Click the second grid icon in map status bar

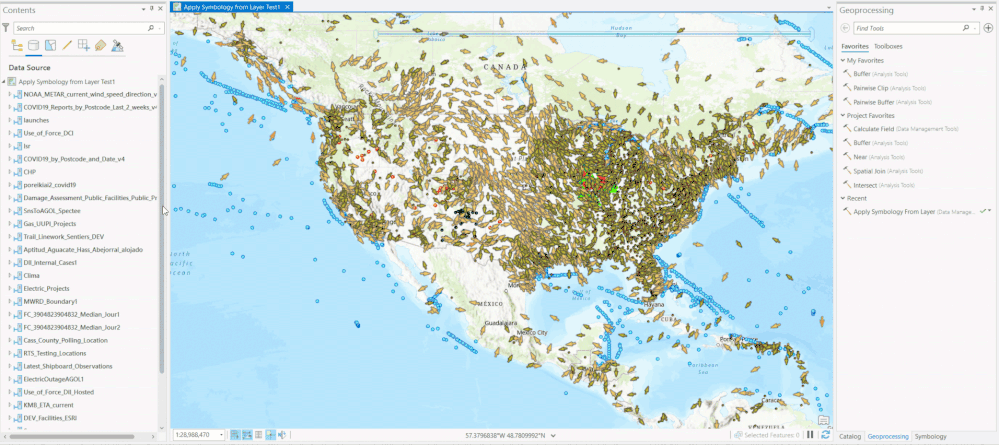coord(247,435)
